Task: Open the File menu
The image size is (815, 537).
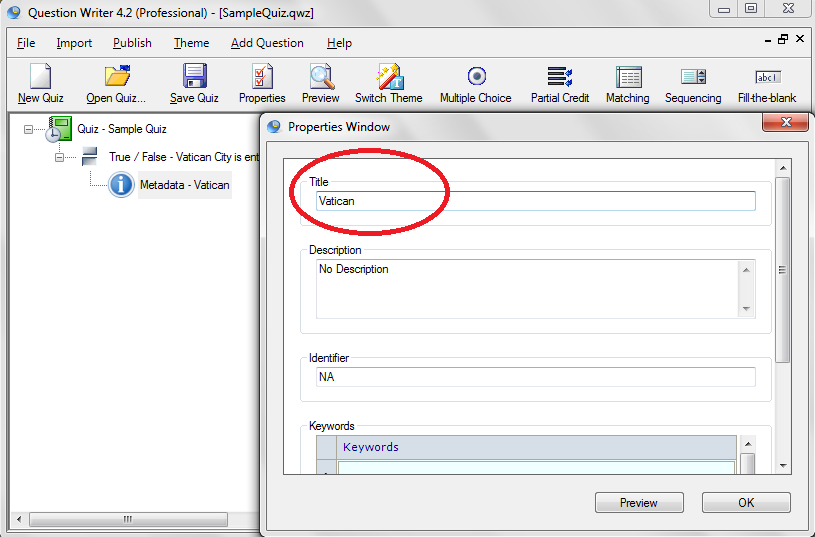Action: pyautogui.click(x=26, y=43)
